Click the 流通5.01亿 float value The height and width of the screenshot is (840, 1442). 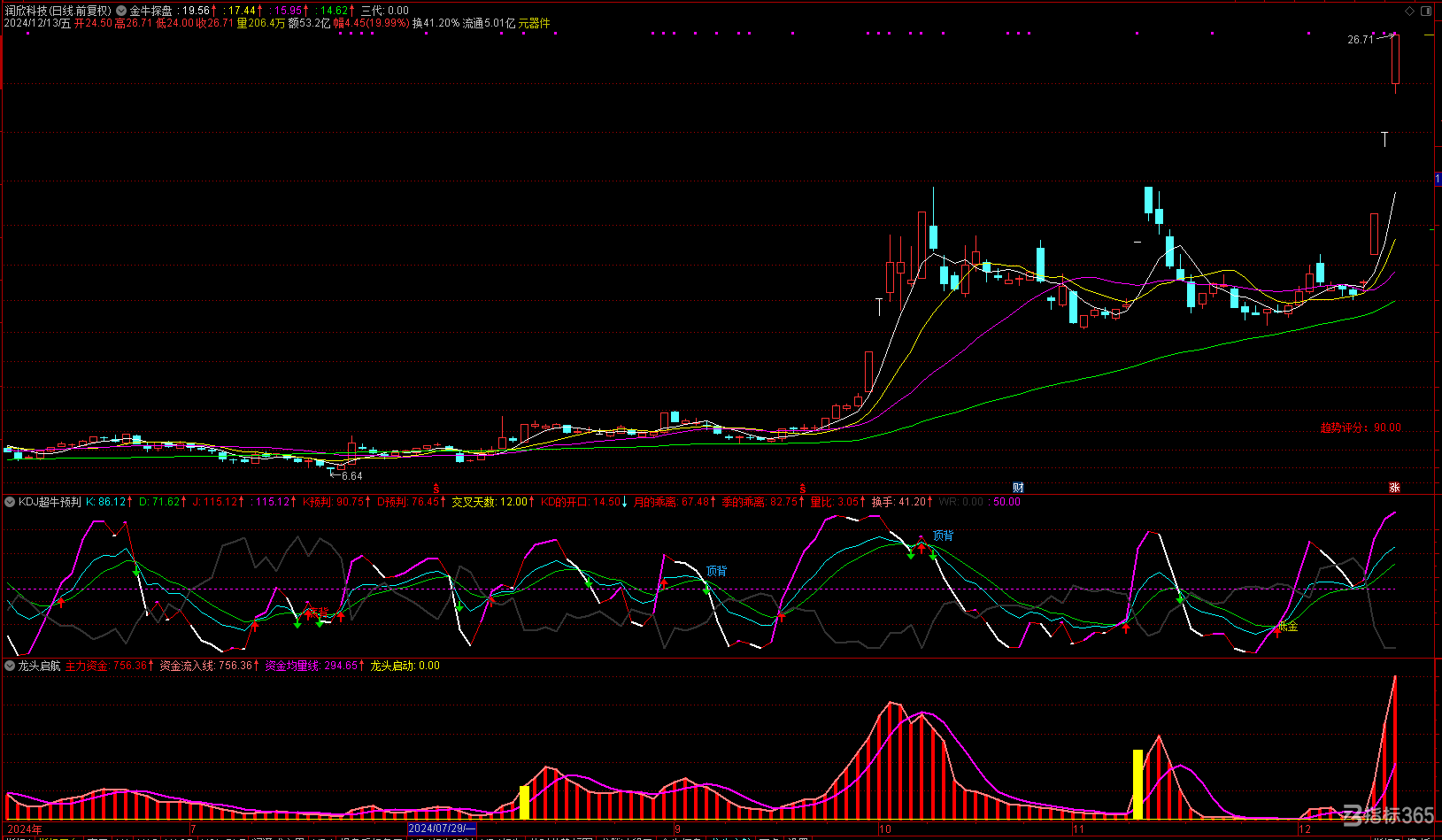(489, 23)
